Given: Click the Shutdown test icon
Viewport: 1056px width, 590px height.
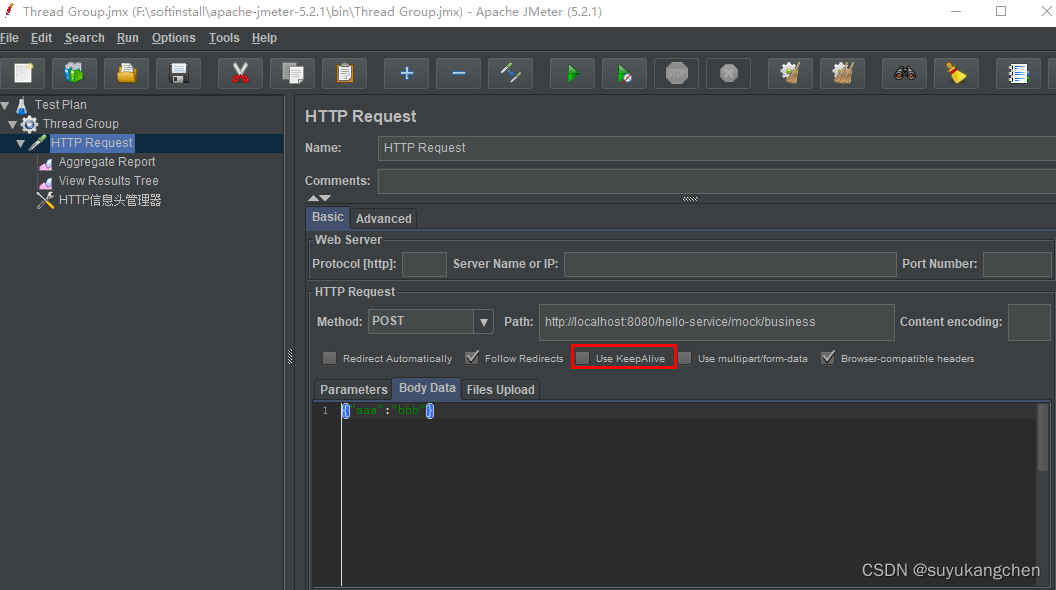Looking at the screenshot, I should 728,73.
